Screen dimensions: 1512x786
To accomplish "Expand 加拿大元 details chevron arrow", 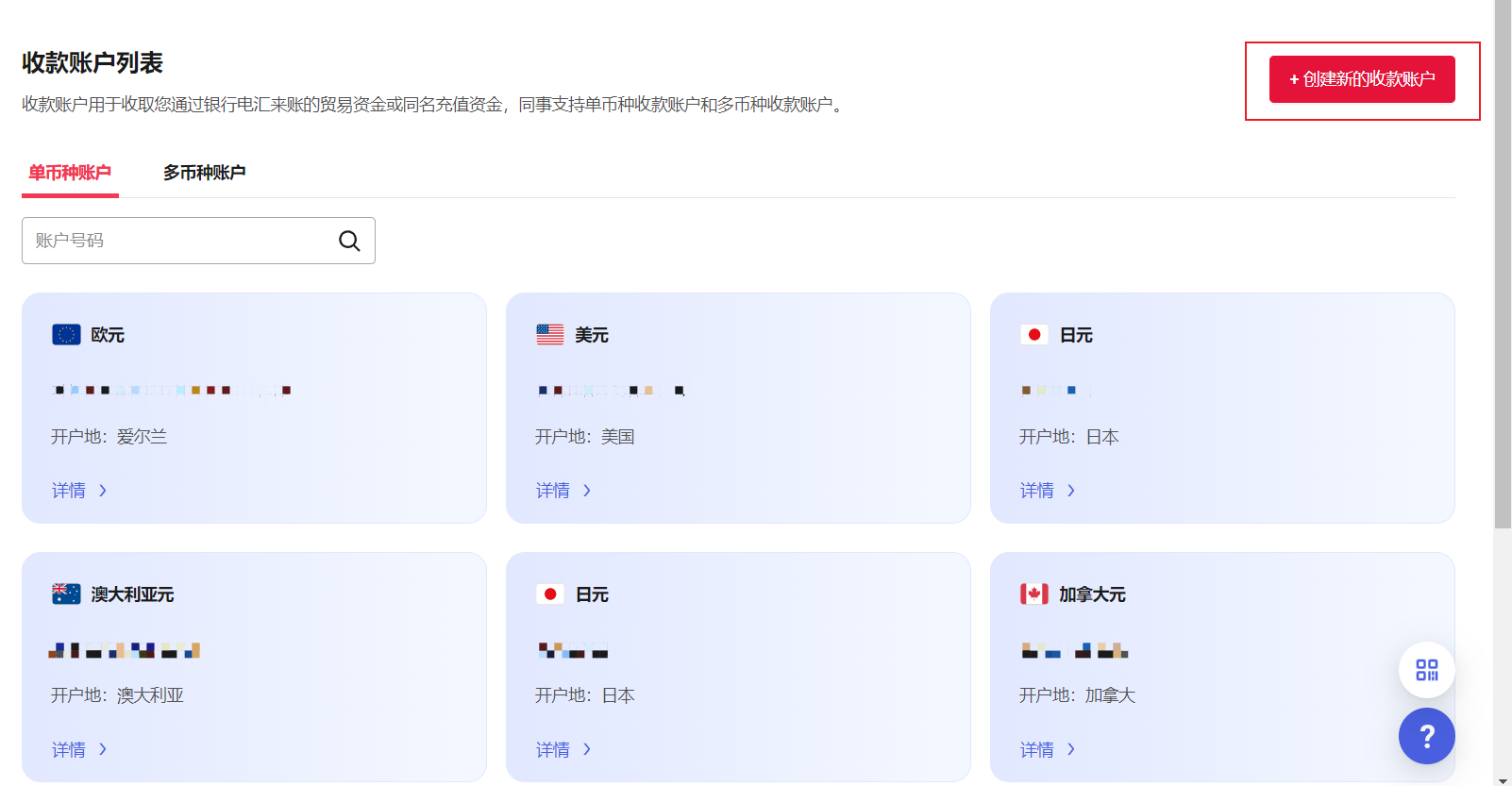I will click(1071, 749).
